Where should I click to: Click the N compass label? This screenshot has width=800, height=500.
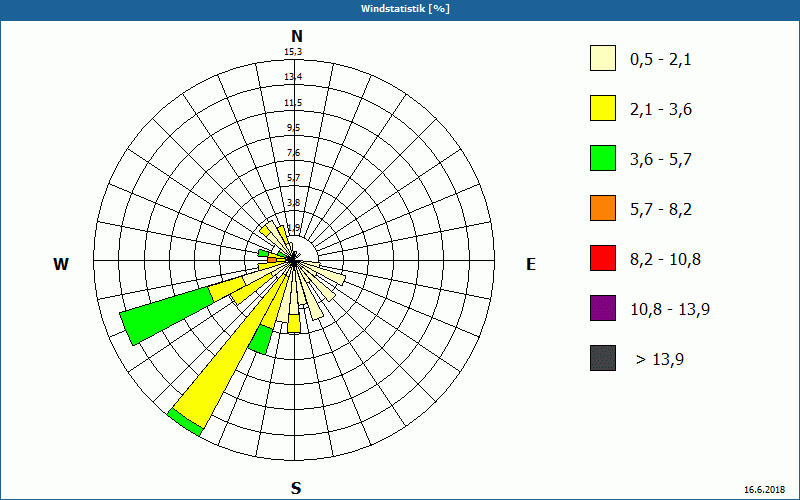pos(296,36)
